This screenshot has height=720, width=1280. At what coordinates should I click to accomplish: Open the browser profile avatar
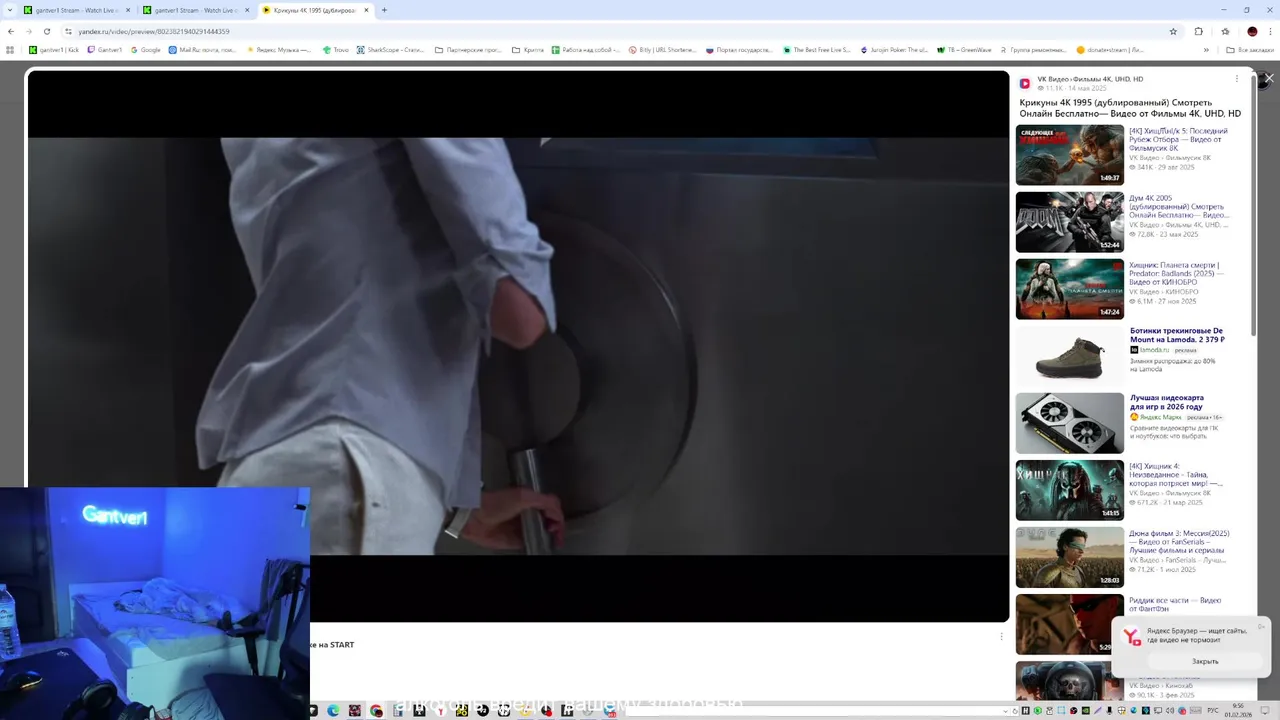pos(1252,31)
